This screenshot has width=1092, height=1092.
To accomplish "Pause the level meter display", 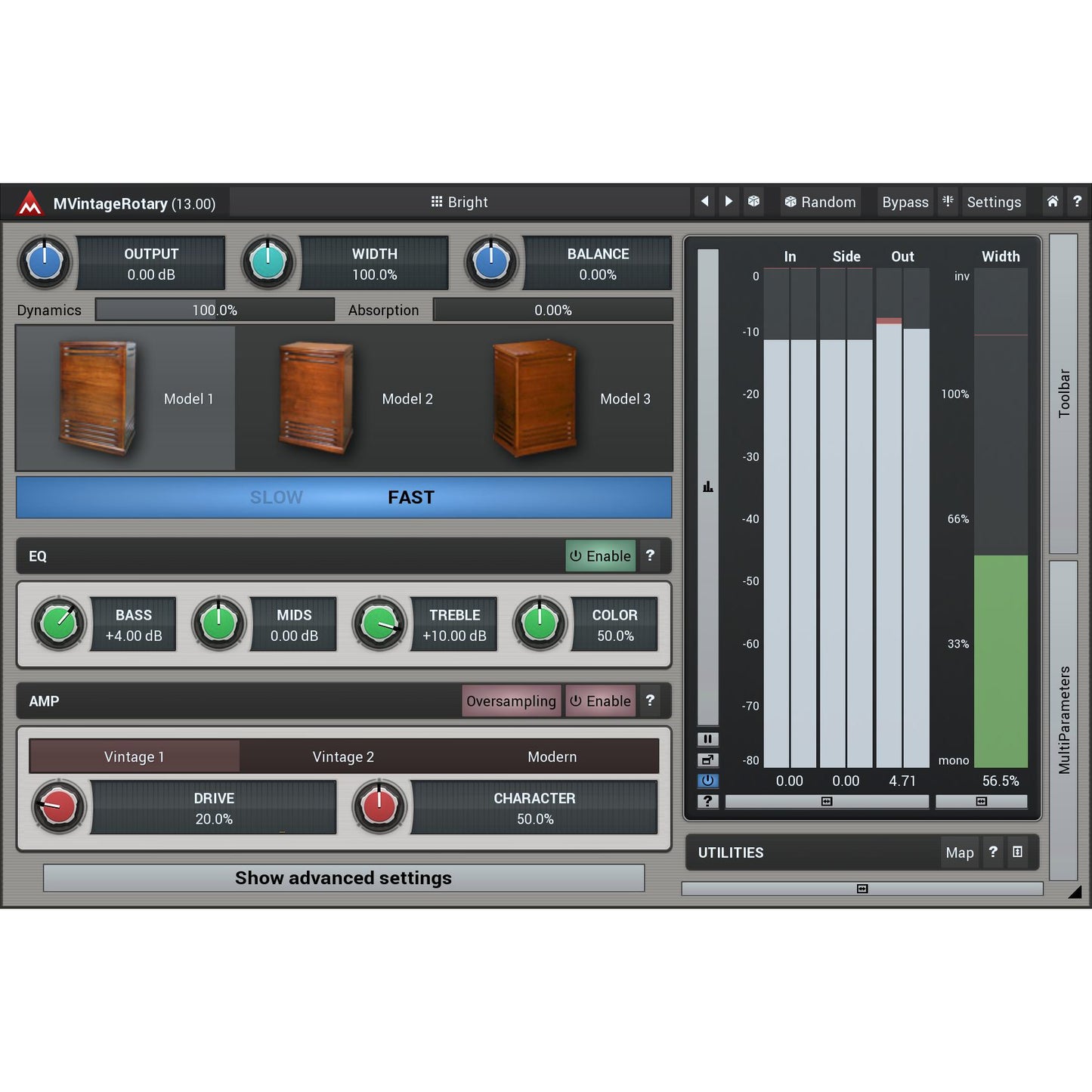I will tap(707, 739).
